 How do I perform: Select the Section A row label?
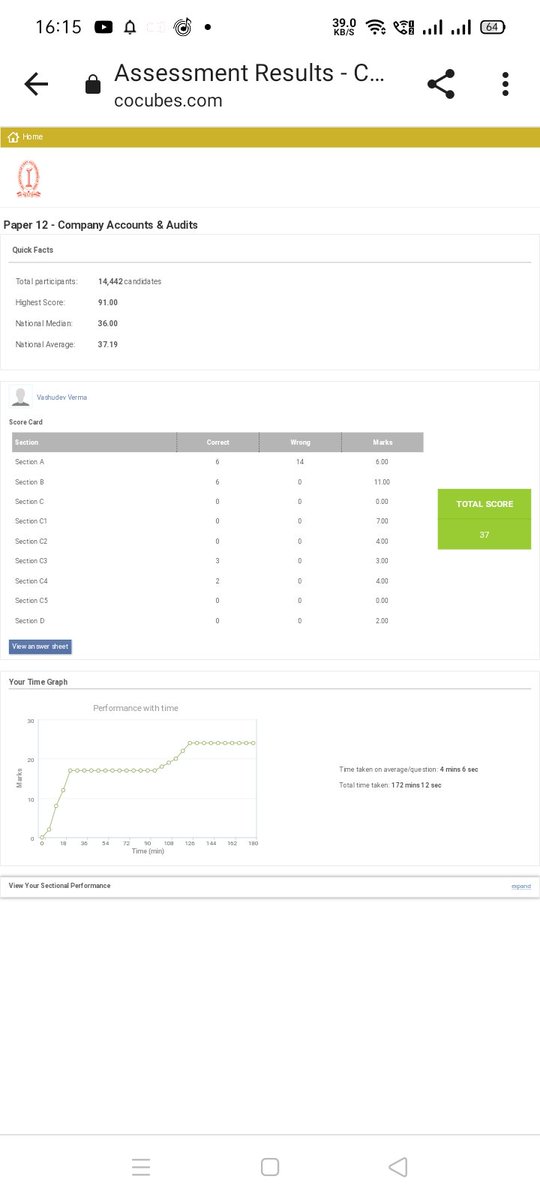pos(30,462)
